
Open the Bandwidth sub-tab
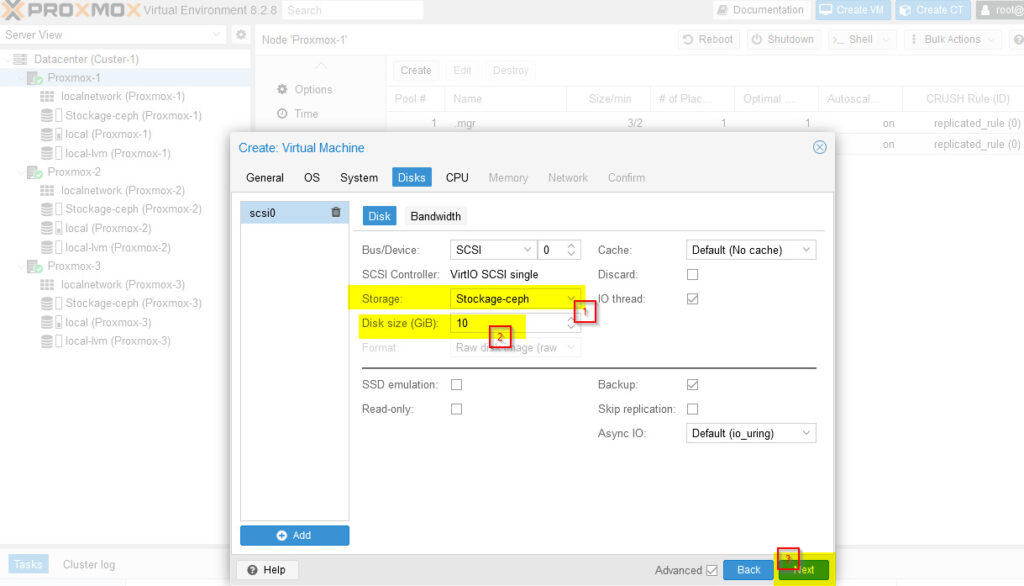point(436,216)
